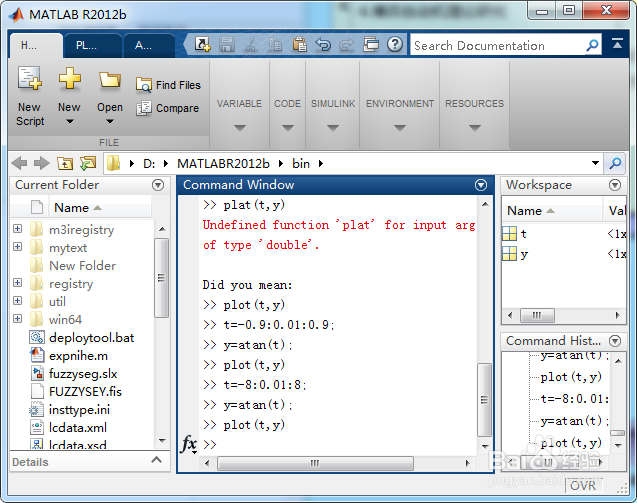
Task: Expand the mytext folder
Action: [x=17, y=247]
